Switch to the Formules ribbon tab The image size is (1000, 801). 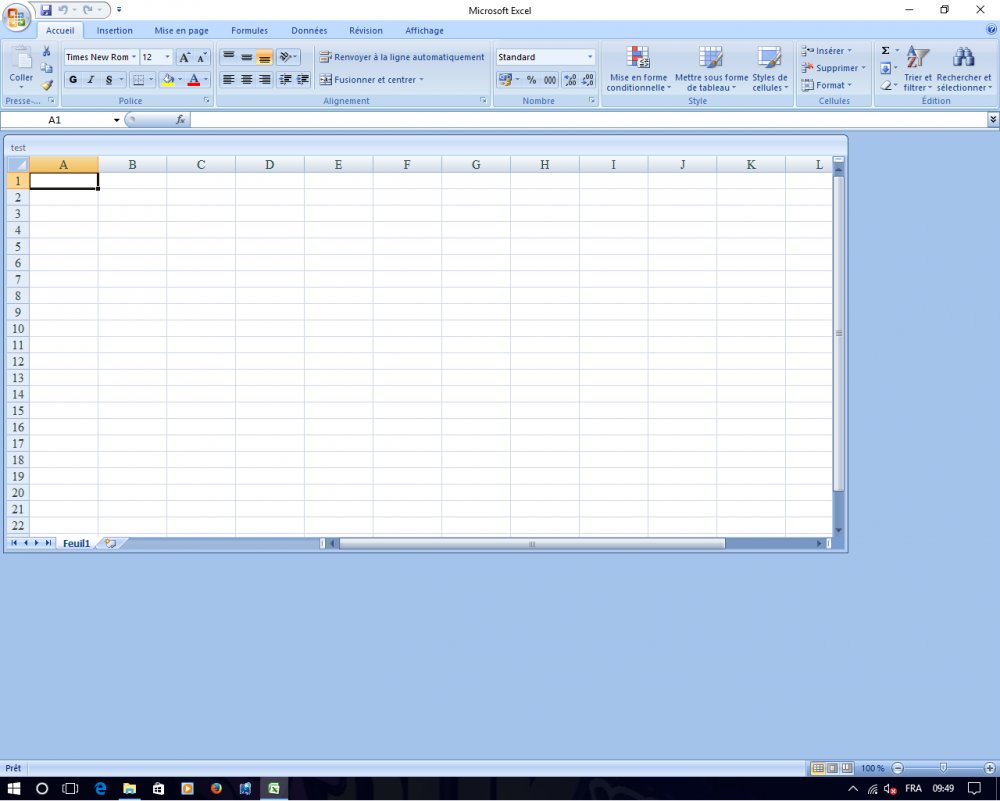tap(249, 30)
